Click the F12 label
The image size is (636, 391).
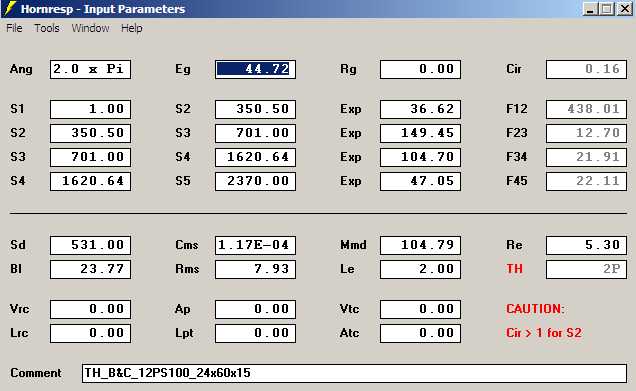click(x=517, y=109)
